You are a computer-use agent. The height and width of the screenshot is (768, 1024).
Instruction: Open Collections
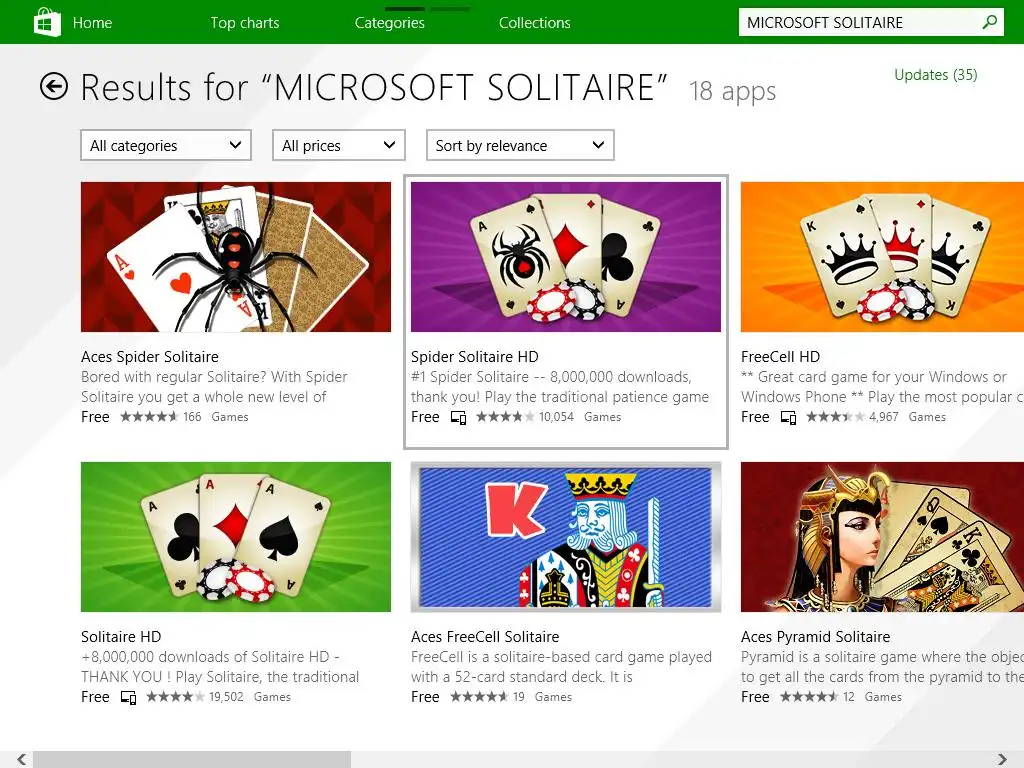534,23
